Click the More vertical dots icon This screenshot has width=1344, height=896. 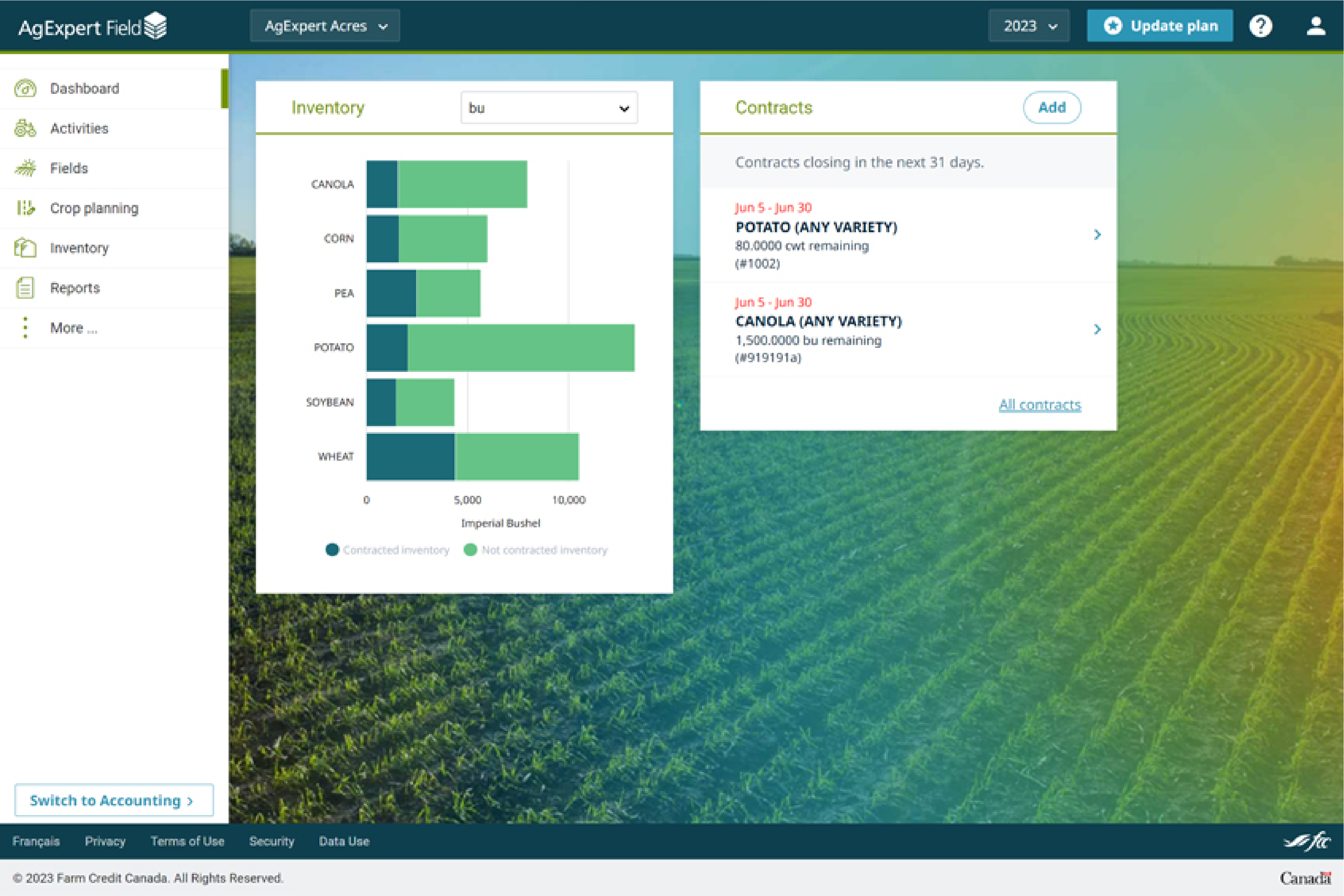(25, 327)
